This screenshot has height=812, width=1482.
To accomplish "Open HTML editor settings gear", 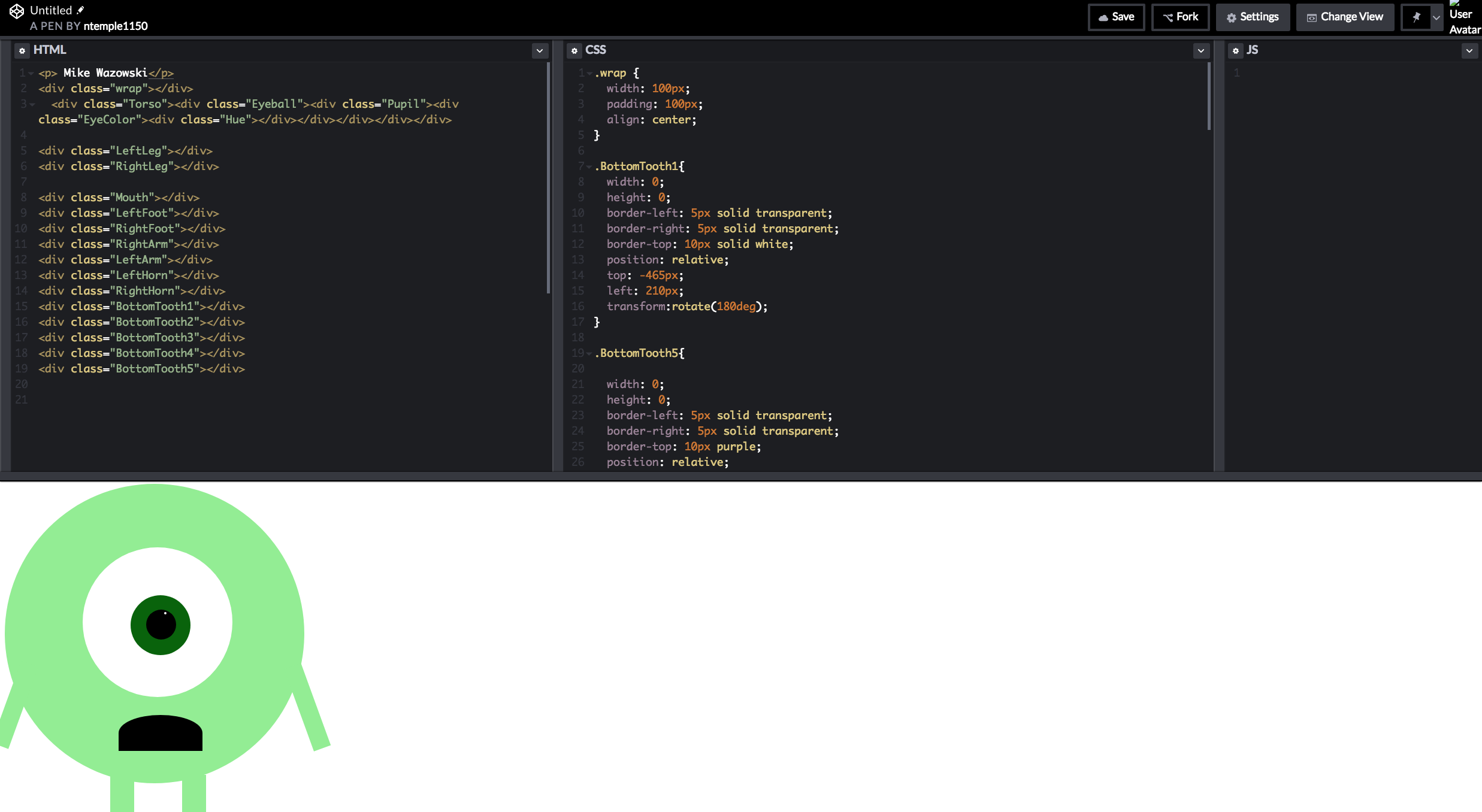I will tap(22, 50).
